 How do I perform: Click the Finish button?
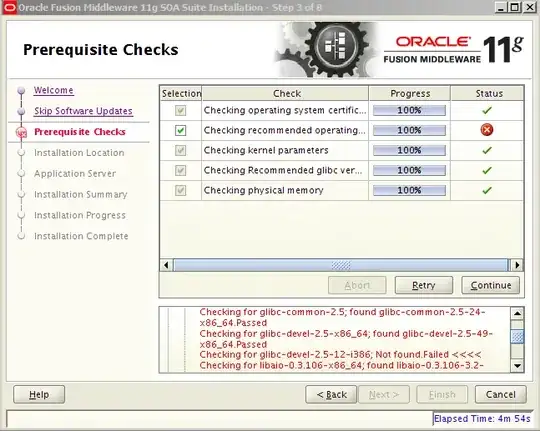[442, 394]
